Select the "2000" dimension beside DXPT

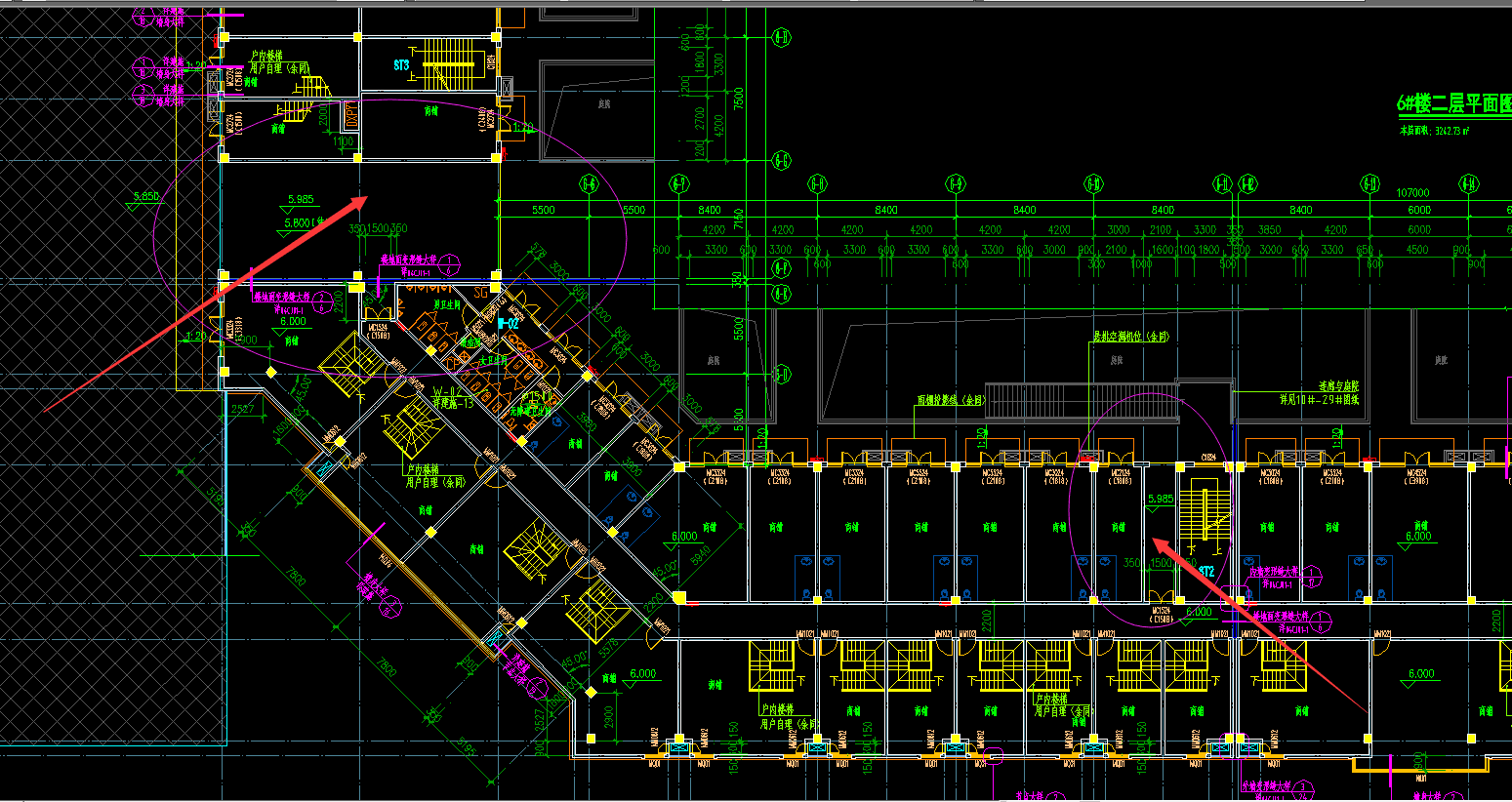pyautogui.click(x=323, y=114)
